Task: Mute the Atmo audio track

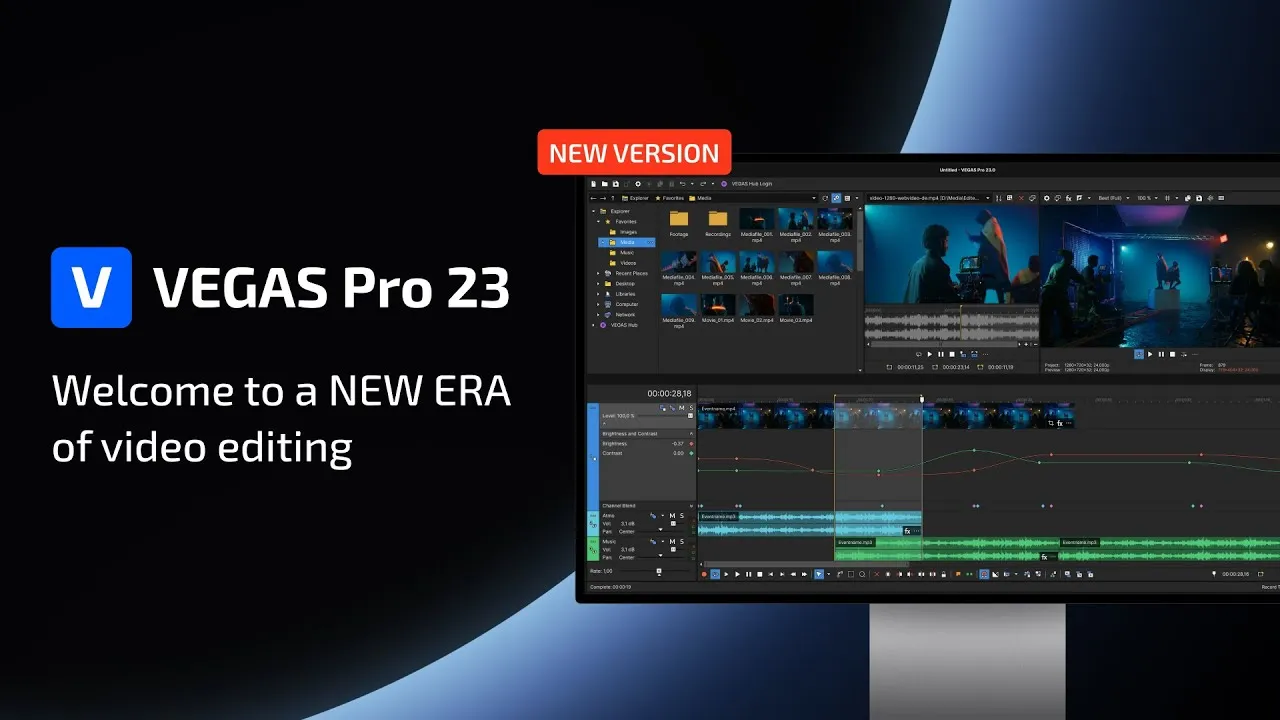Action: pos(672,516)
